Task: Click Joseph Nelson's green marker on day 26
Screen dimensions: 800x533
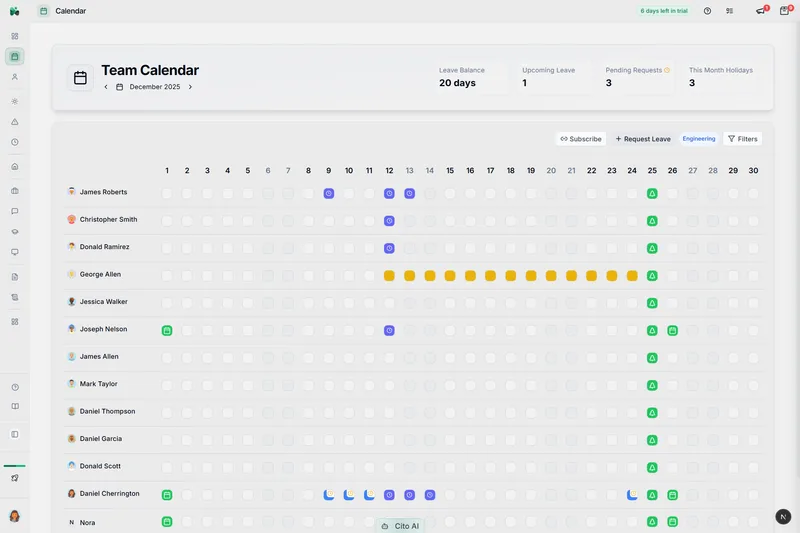Action: 672,331
